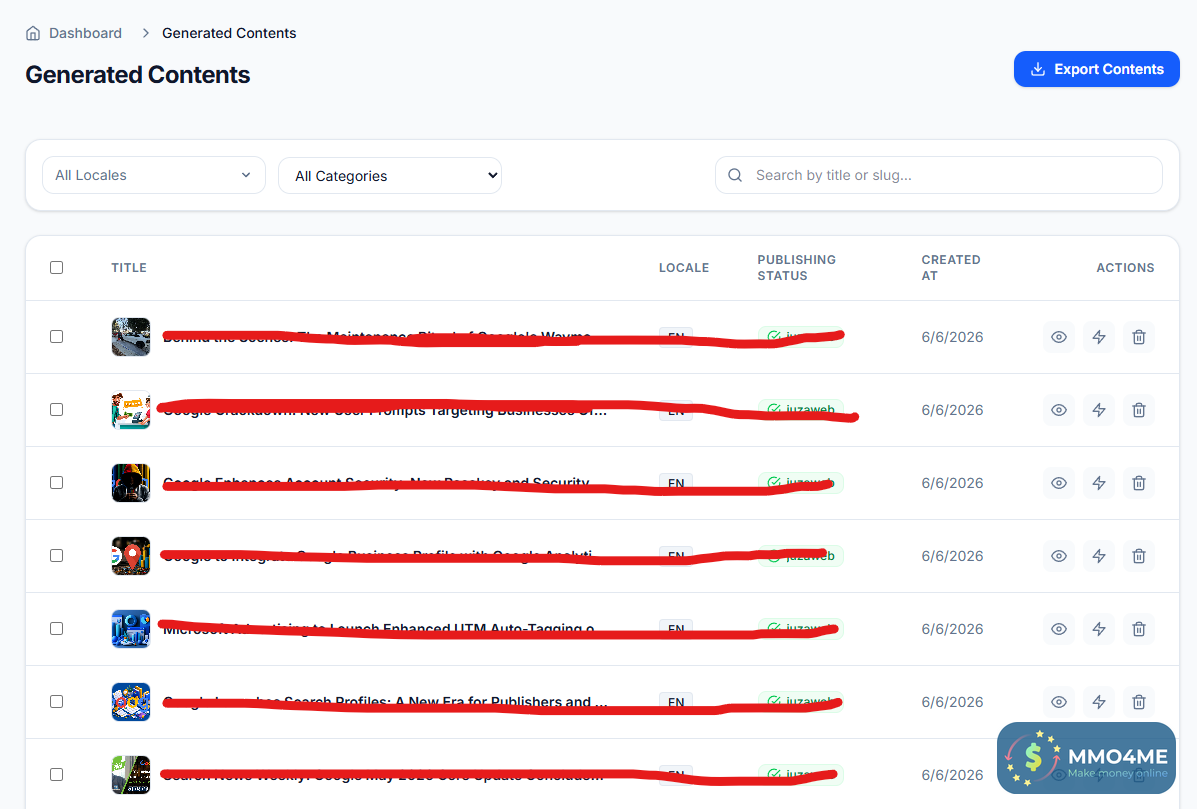Tick the checkbox in the row with the green chart thumbnail
Screen dimensions: 1197x809
[56, 775]
